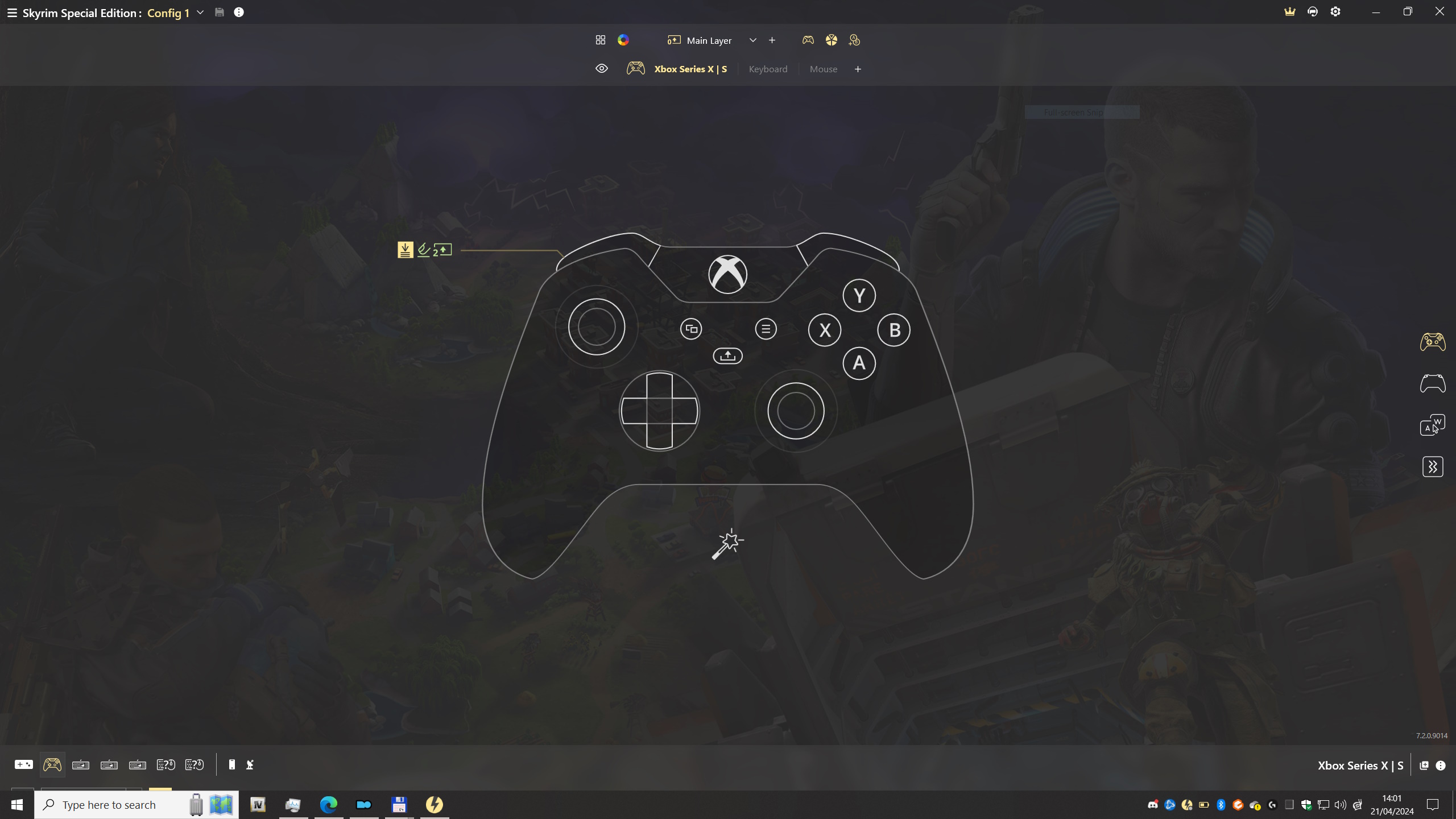
Task: Expand the Config 1 dropdown chevron
Action: tap(200, 13)
